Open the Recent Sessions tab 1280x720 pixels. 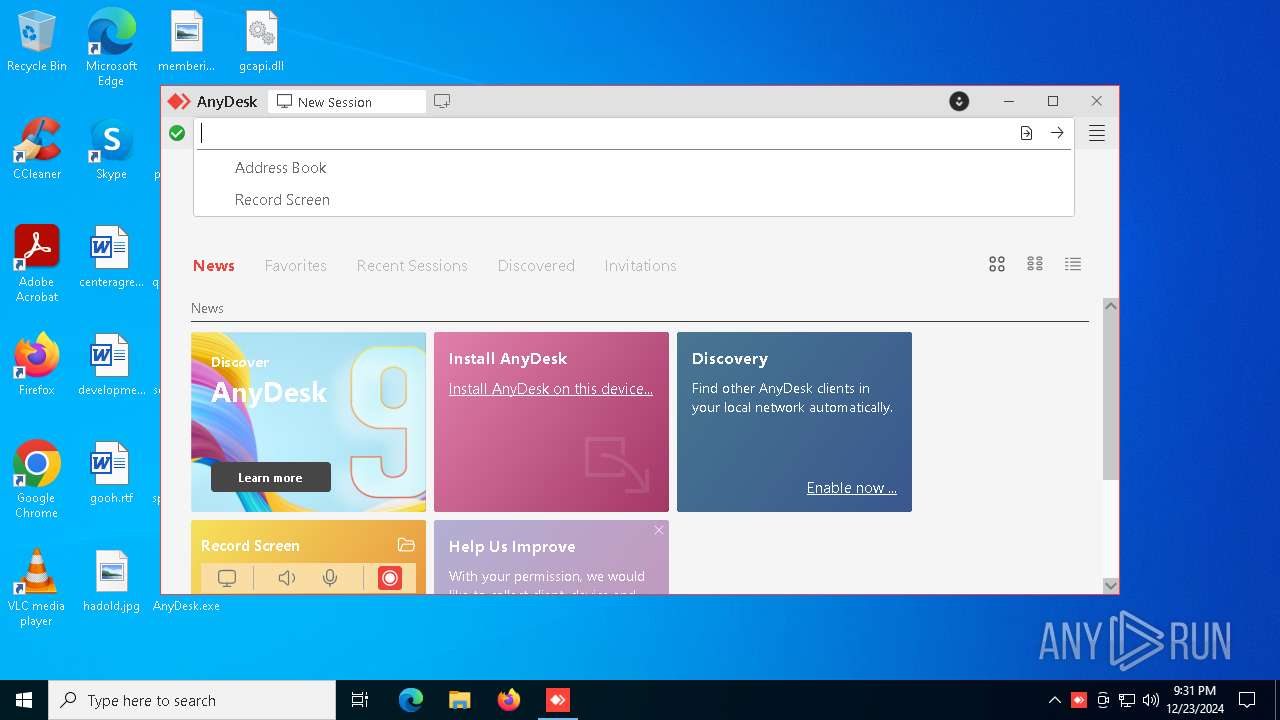click(x=412, y=265)
